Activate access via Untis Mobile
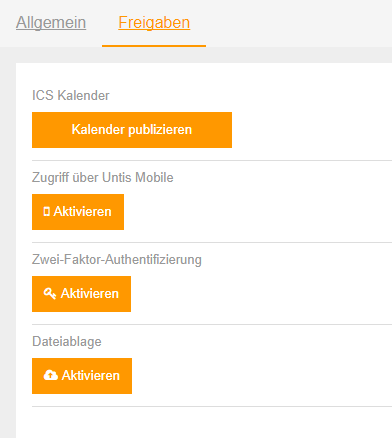This screenshot has height=438, width=392. coord(78,212)
